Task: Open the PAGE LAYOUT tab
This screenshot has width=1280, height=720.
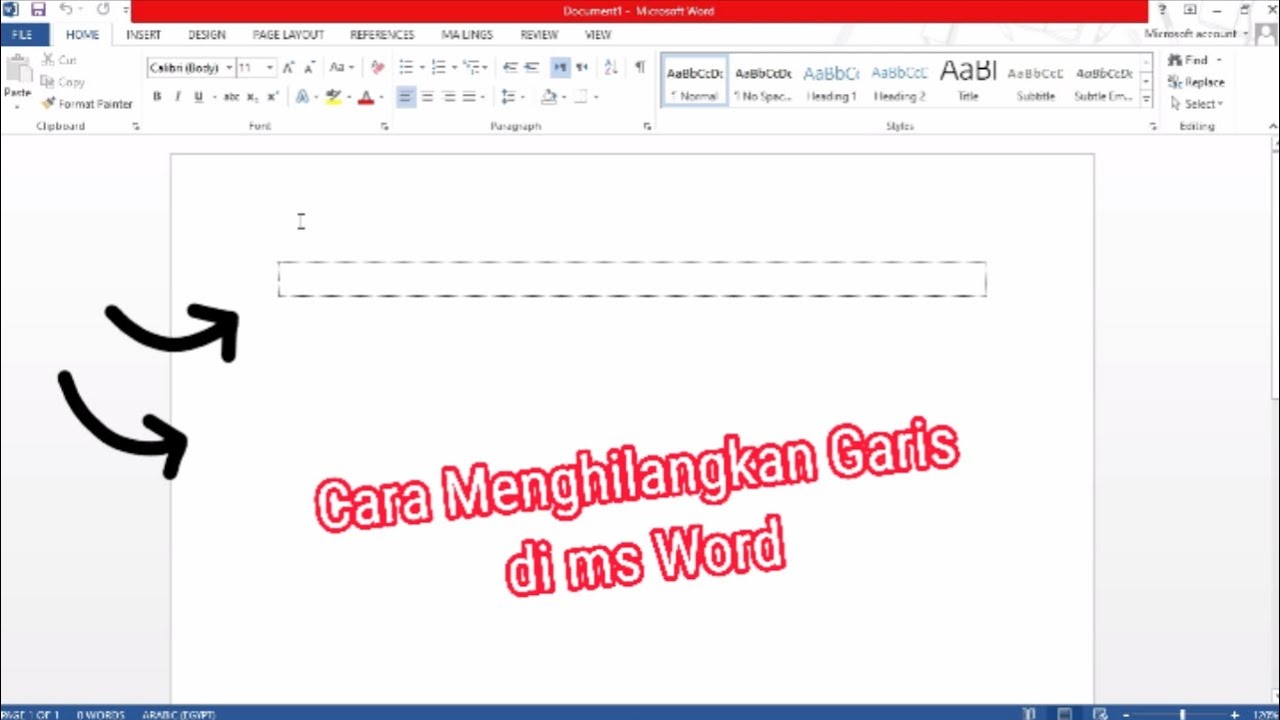Action: [x=288, y=35]
